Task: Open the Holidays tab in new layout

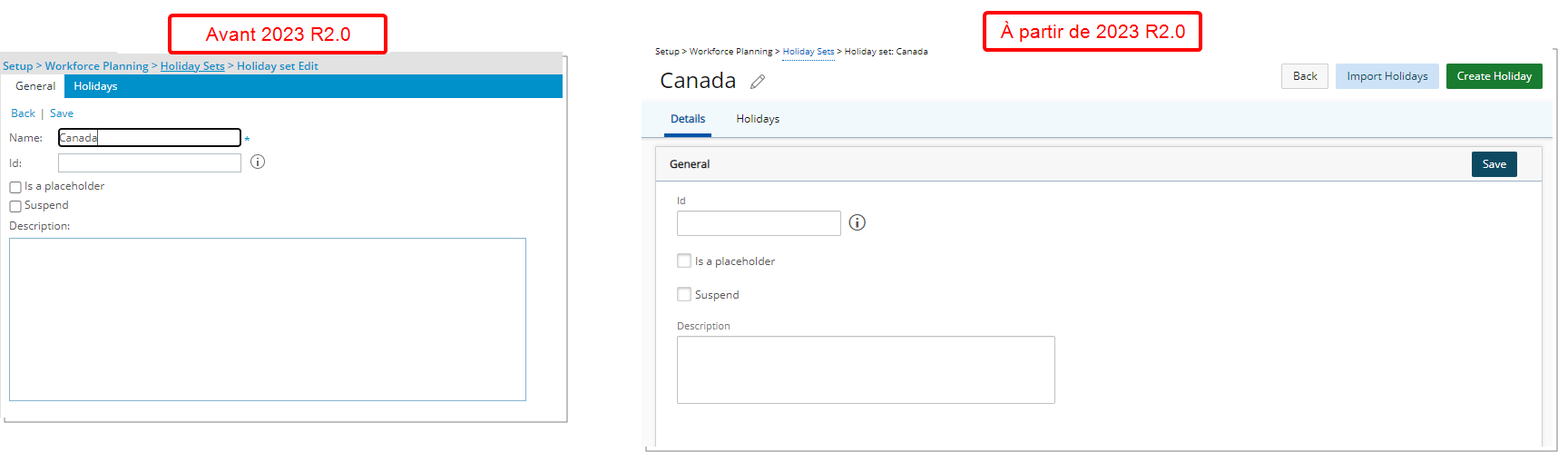Action: pyautogui.click(x=758, y=119)
